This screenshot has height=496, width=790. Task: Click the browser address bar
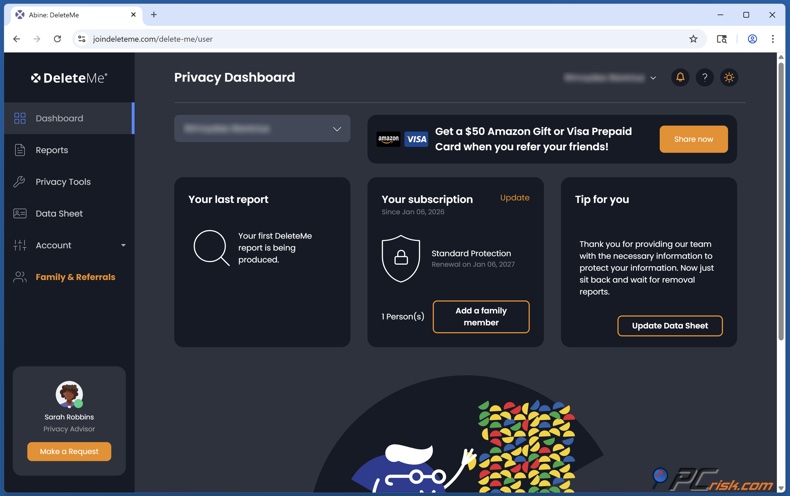tap(380, 39)
